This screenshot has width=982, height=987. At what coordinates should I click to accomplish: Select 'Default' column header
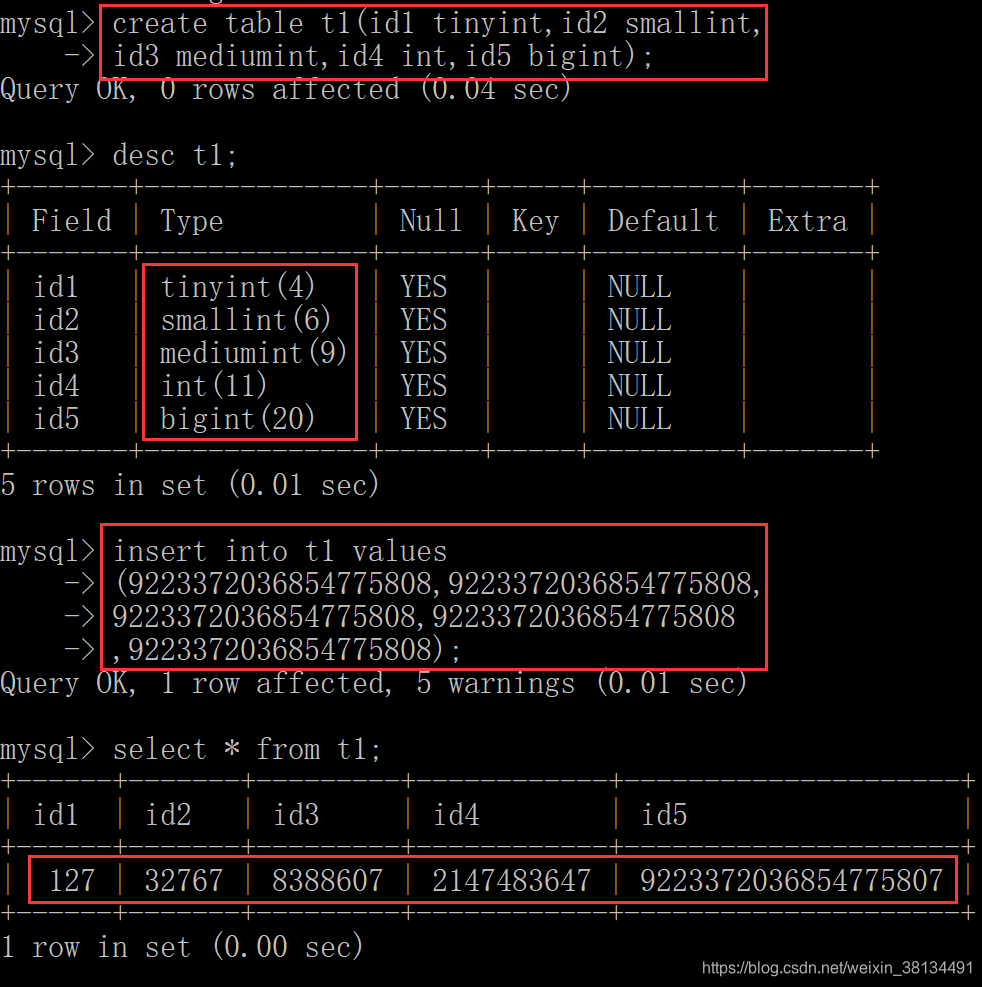point(663,221)
